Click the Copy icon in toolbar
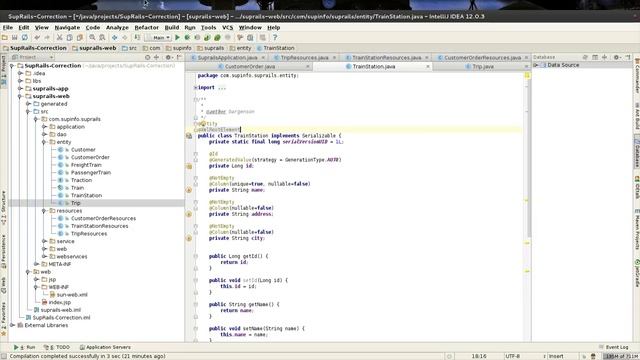 pos(69,38)
